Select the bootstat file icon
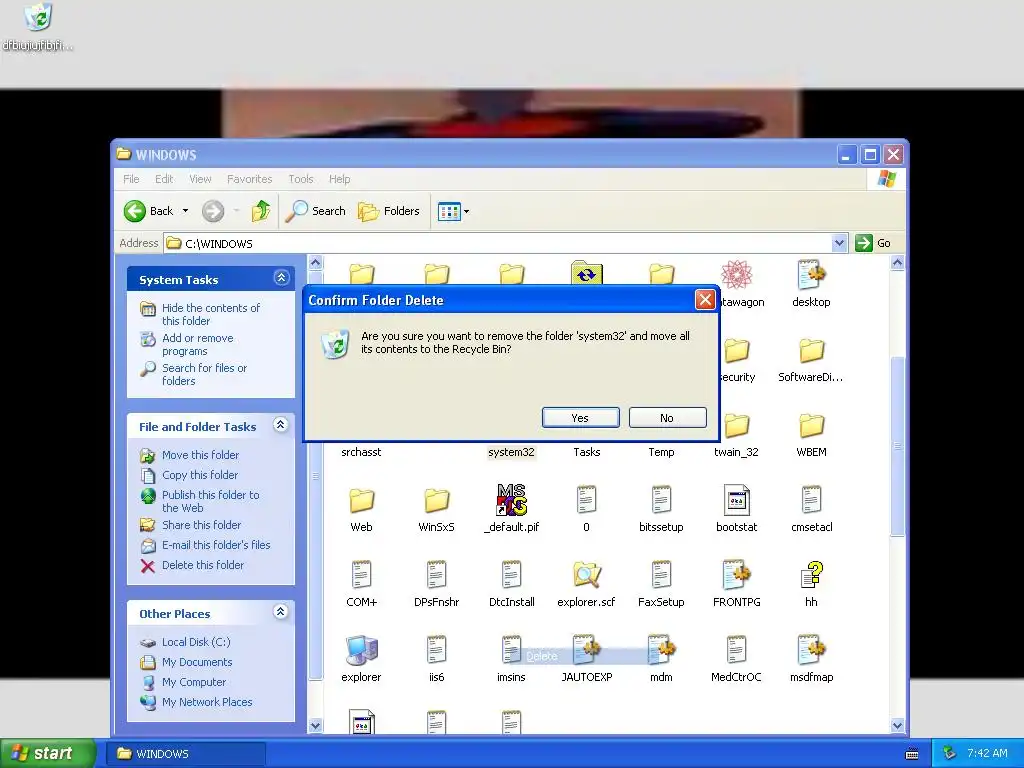The height and width of the screenshot is (768, 1024). (x=737, y=500)
